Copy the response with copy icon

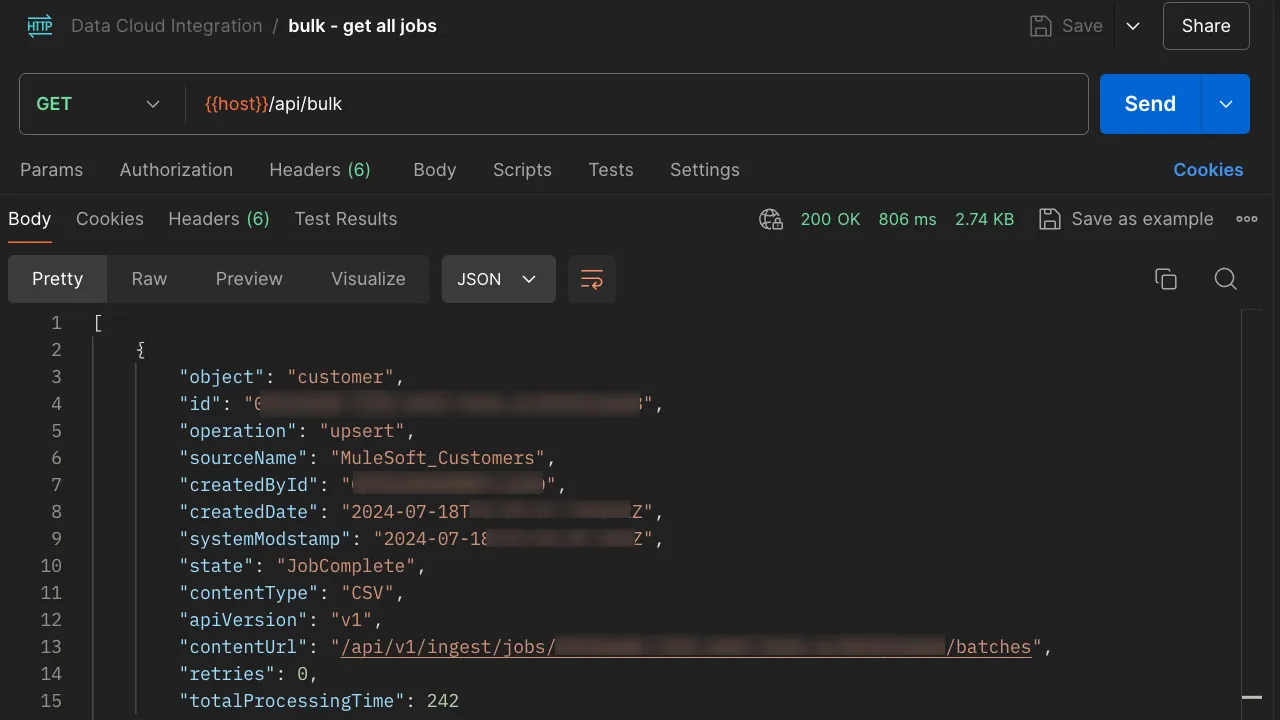coord(1166,279)
